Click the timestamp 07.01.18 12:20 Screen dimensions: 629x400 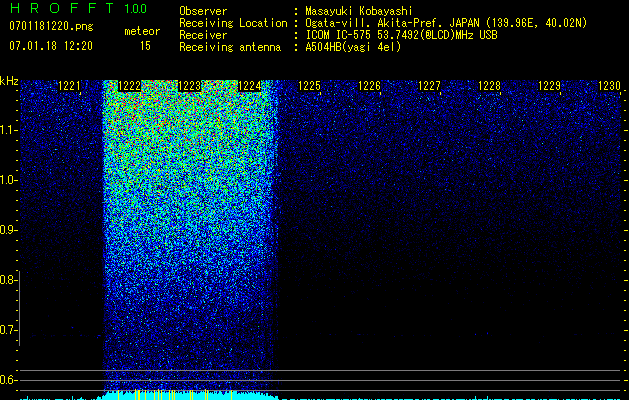point(51,46)
